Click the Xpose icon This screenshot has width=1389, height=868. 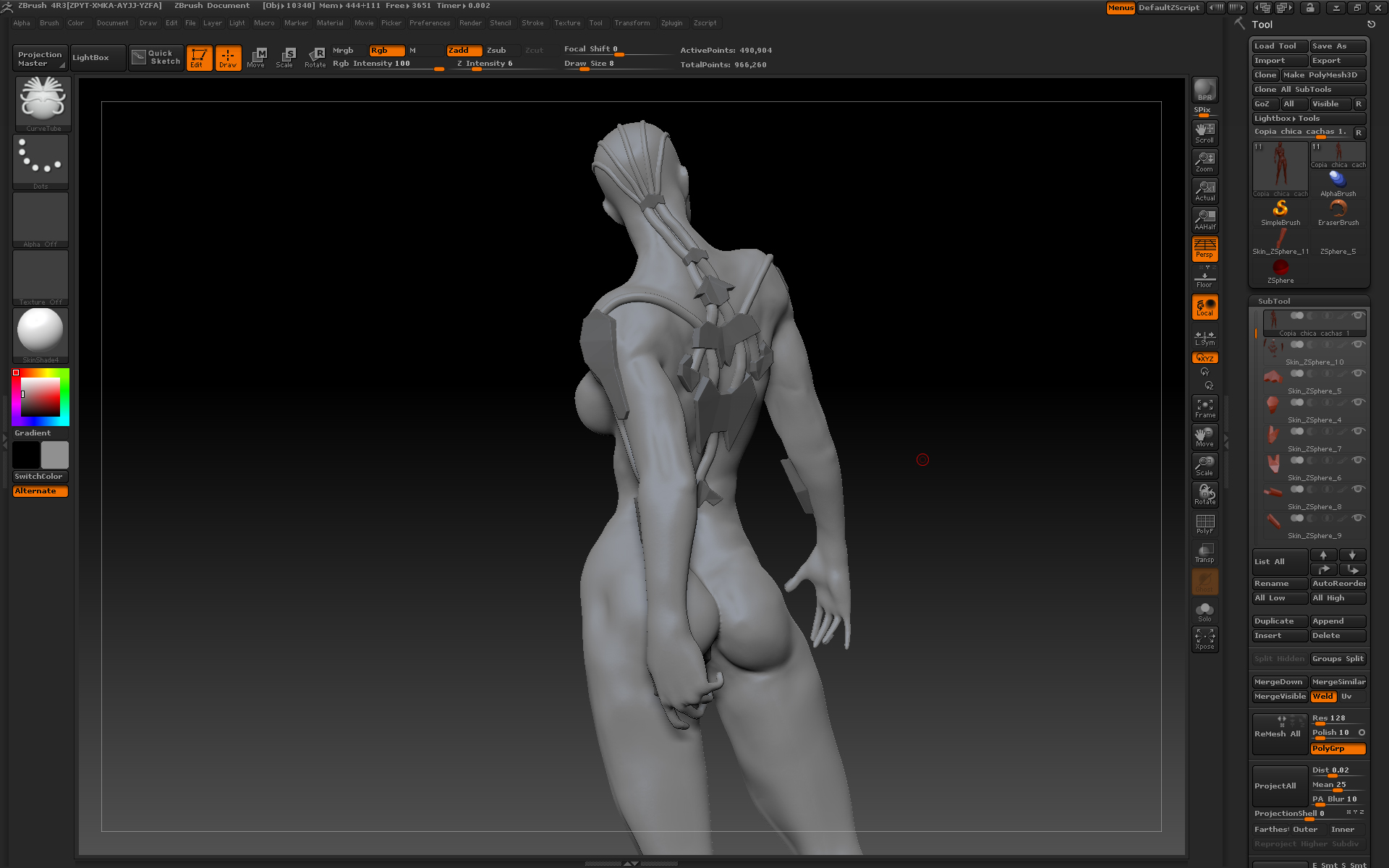[x=1205, y=639]
